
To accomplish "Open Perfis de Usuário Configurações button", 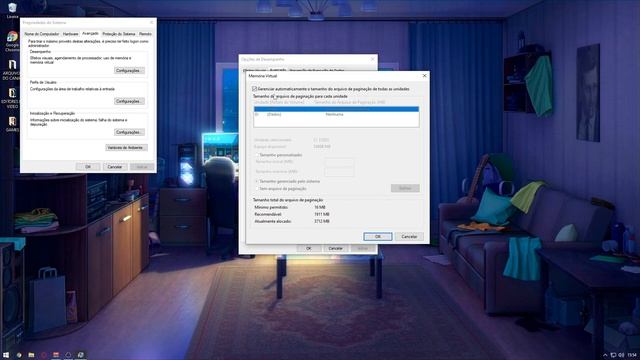I will (x=129, y=101).
